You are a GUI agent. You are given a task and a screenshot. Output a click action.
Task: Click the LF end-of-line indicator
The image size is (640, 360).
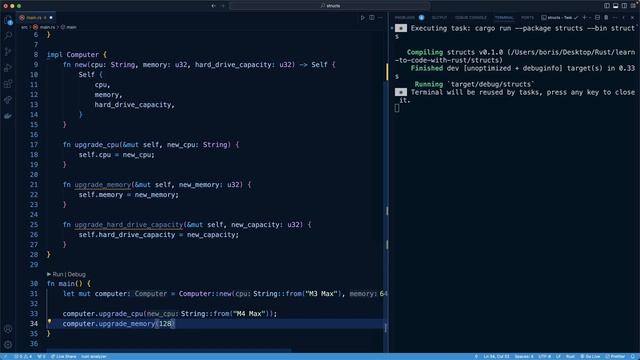558,356
